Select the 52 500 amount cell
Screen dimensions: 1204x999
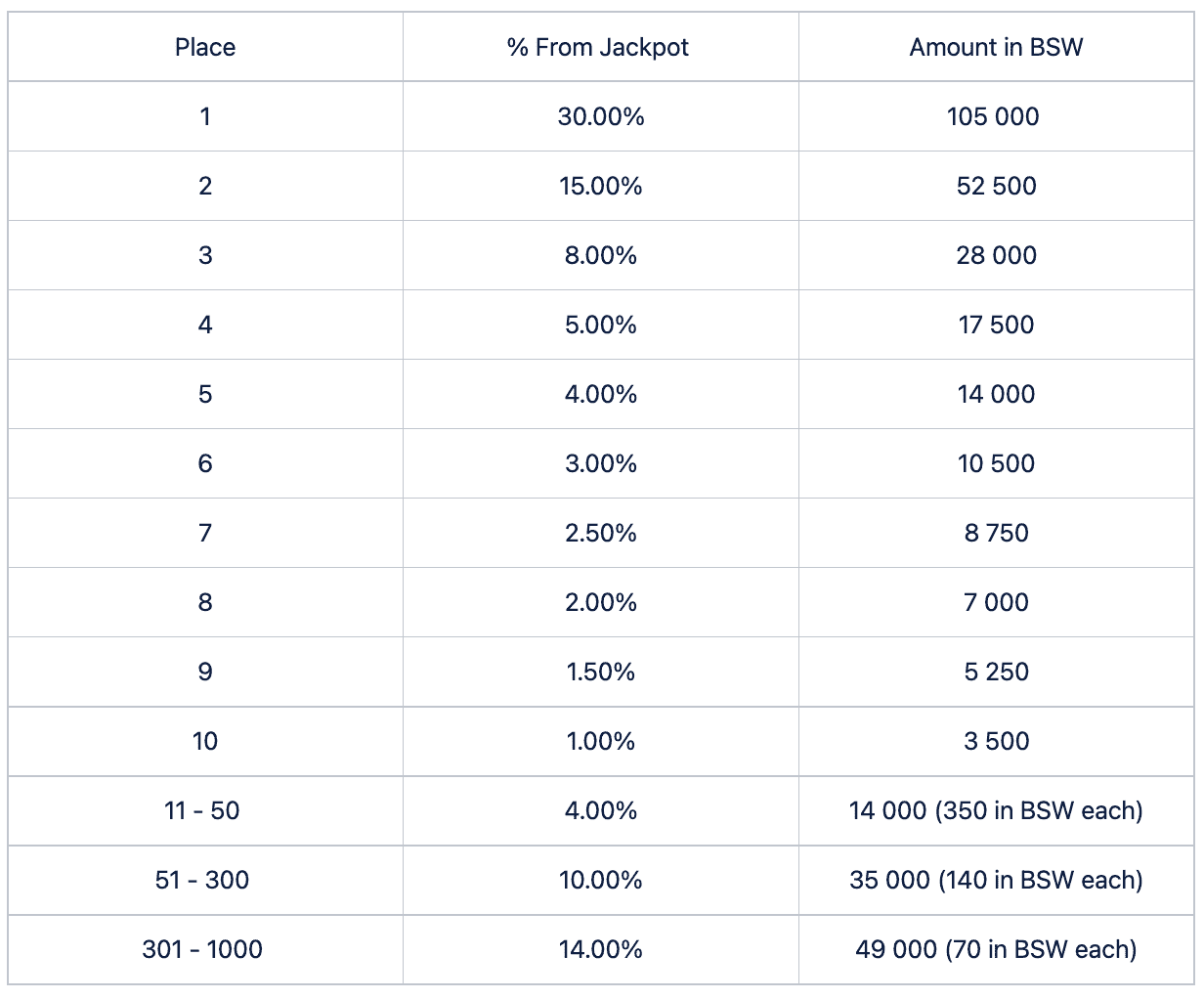[x=996, y=186]
